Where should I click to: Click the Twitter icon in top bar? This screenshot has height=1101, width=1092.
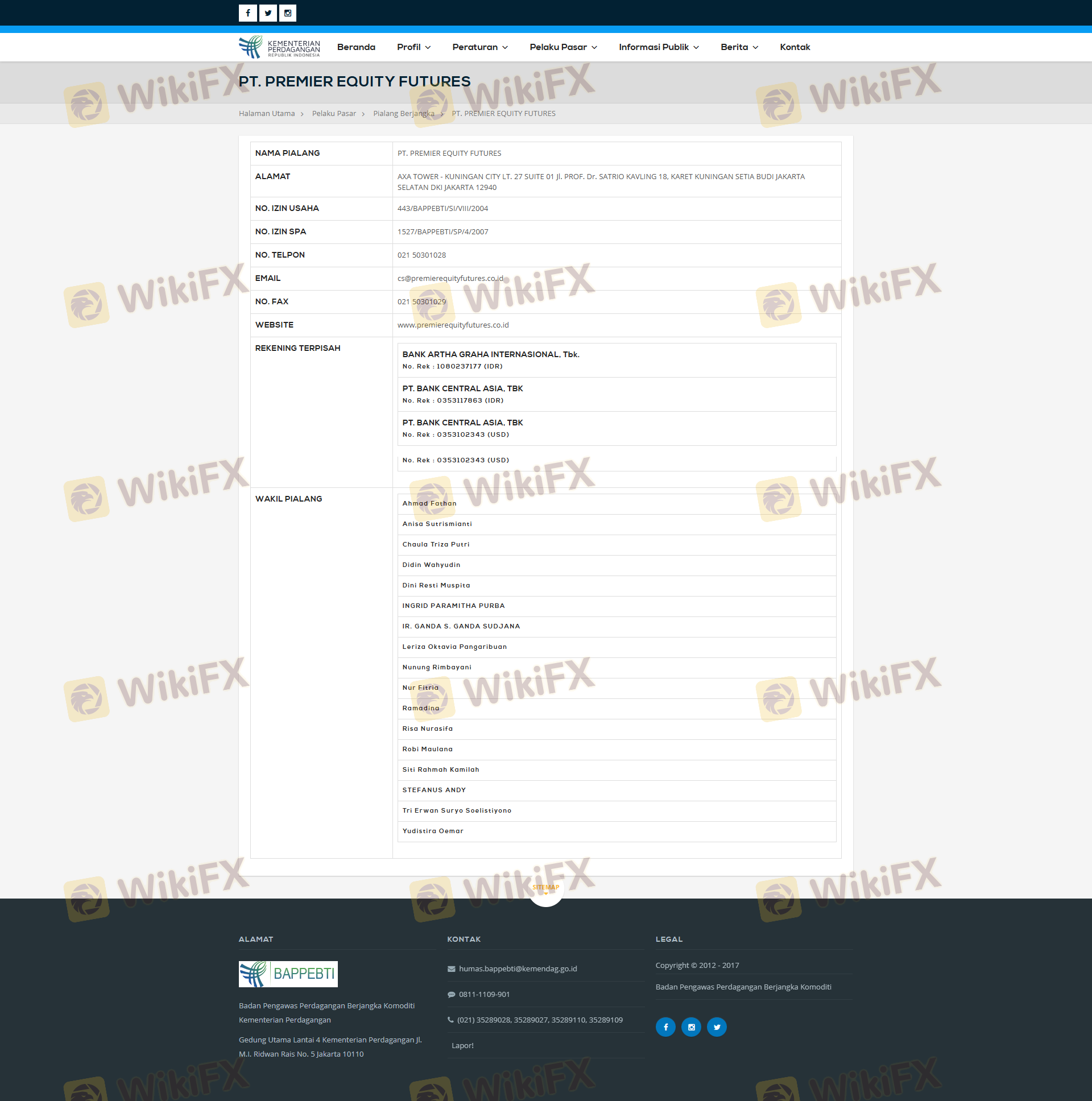point(268,13)
